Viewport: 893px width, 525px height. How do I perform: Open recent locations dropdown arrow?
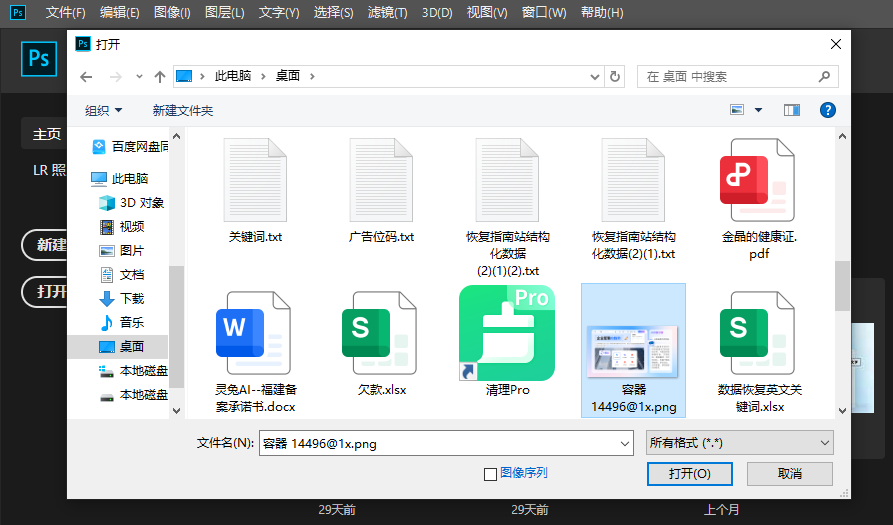pyautogui.click(x=139, y=76)
